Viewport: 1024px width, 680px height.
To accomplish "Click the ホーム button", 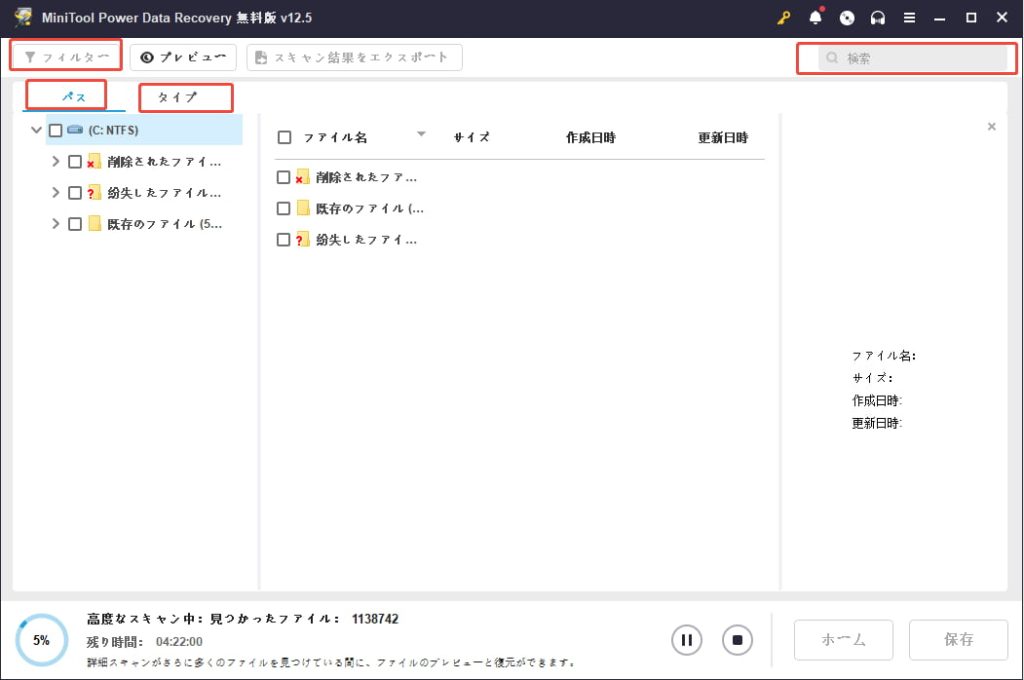I will 843,640.
